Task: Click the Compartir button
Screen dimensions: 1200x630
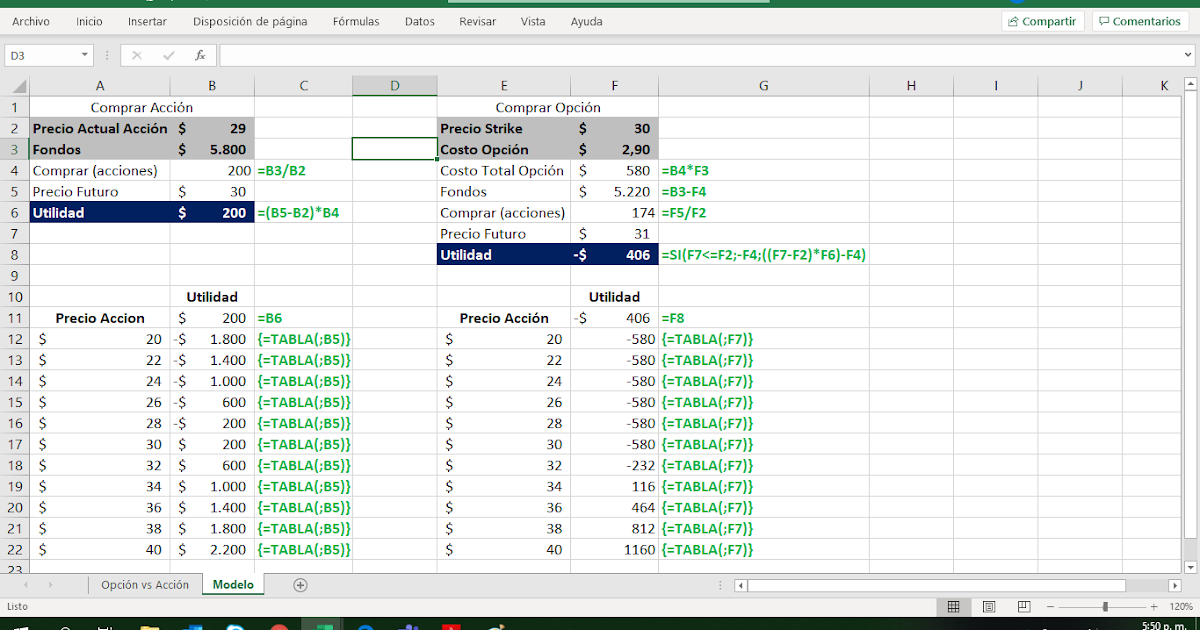Action: coord(1043,20)
